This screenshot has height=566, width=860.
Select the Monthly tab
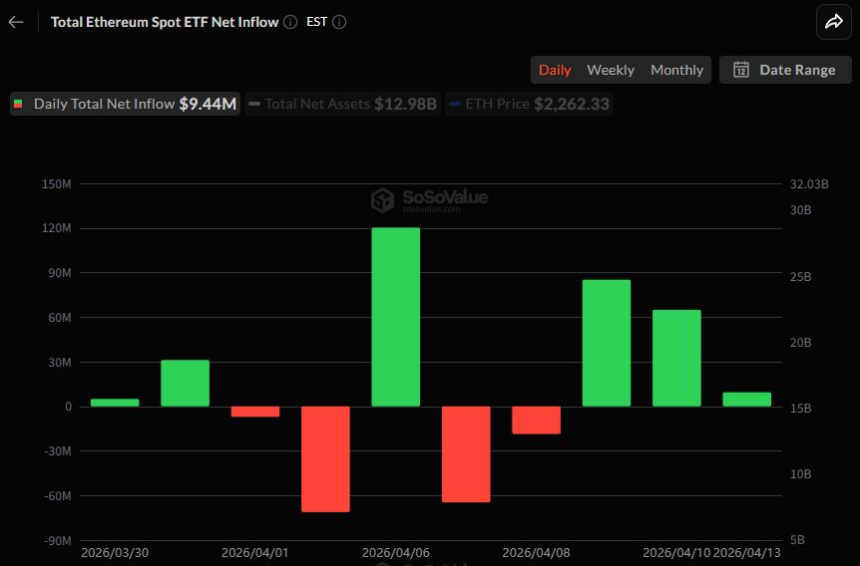point(677,70)
